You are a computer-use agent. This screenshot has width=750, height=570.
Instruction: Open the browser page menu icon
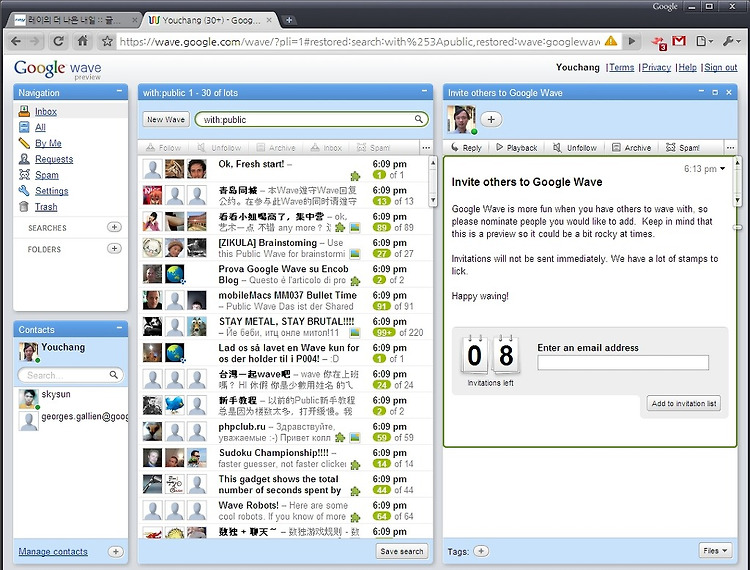[x=704, y=42]
